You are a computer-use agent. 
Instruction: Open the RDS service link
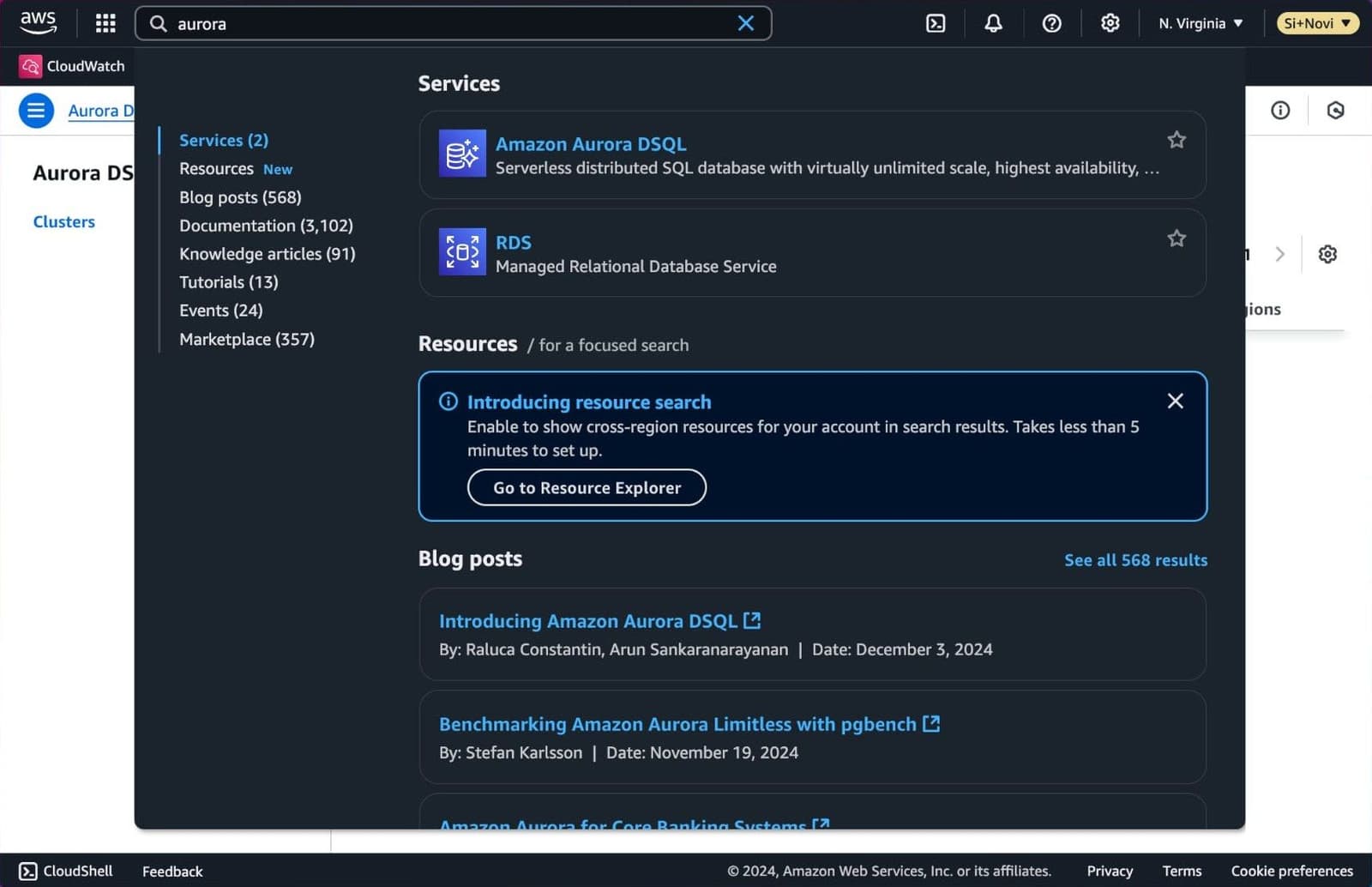(513, 243)
